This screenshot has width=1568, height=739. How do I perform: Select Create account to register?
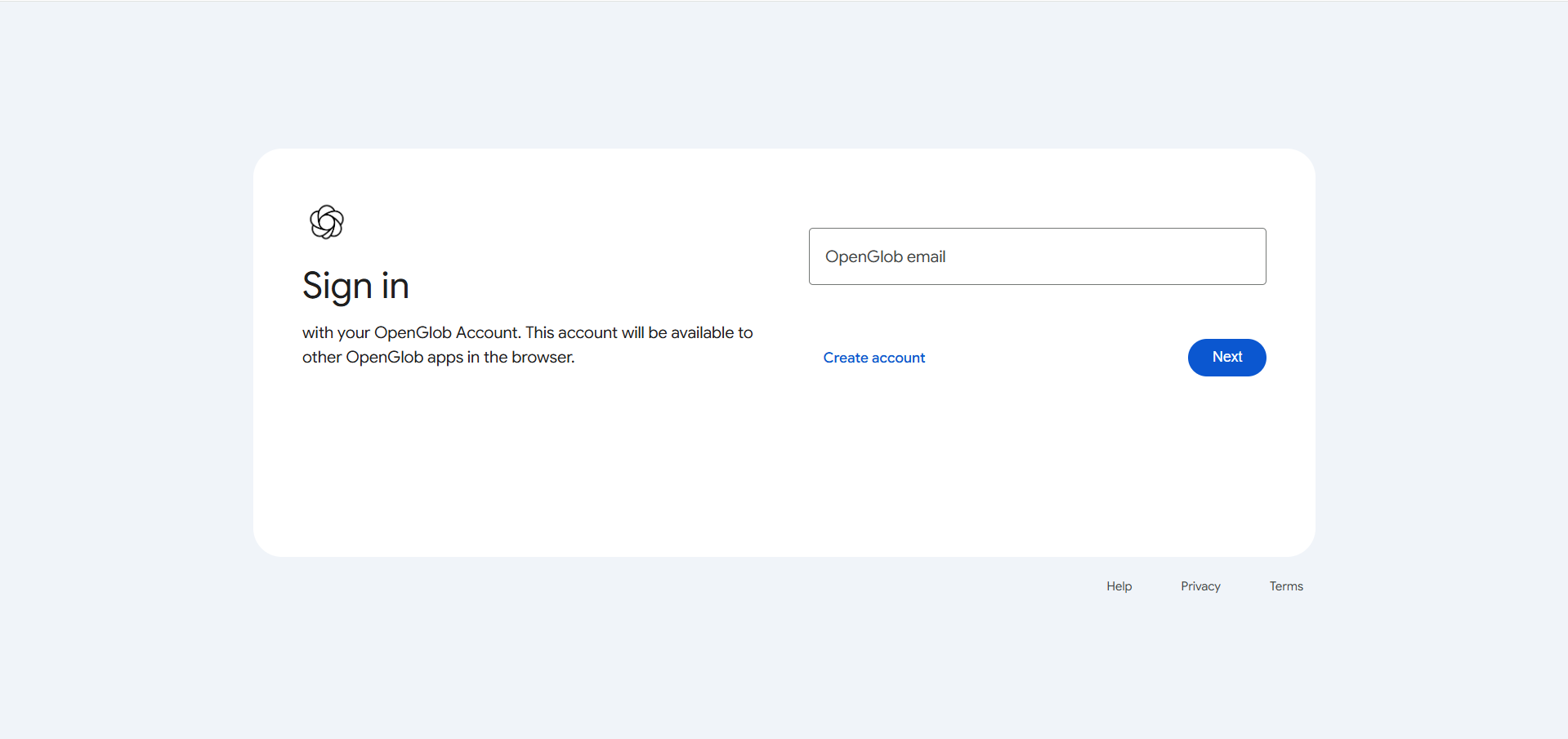click(x=873, y=358)
